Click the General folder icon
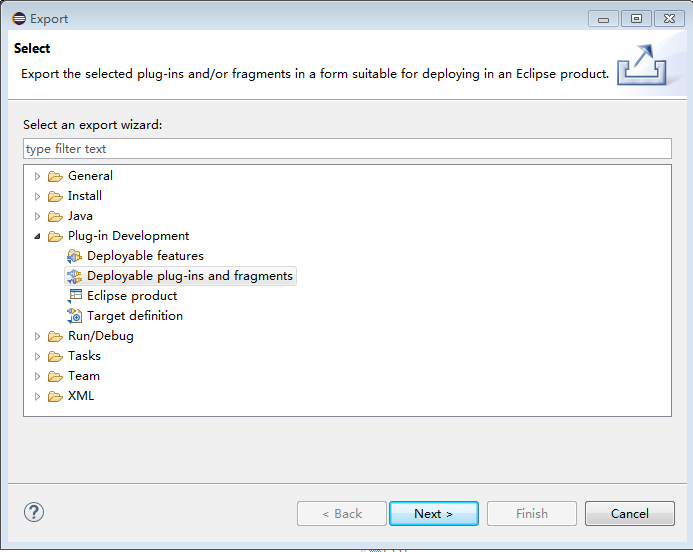This screenshot has width=693, height=552. (55, 176)
